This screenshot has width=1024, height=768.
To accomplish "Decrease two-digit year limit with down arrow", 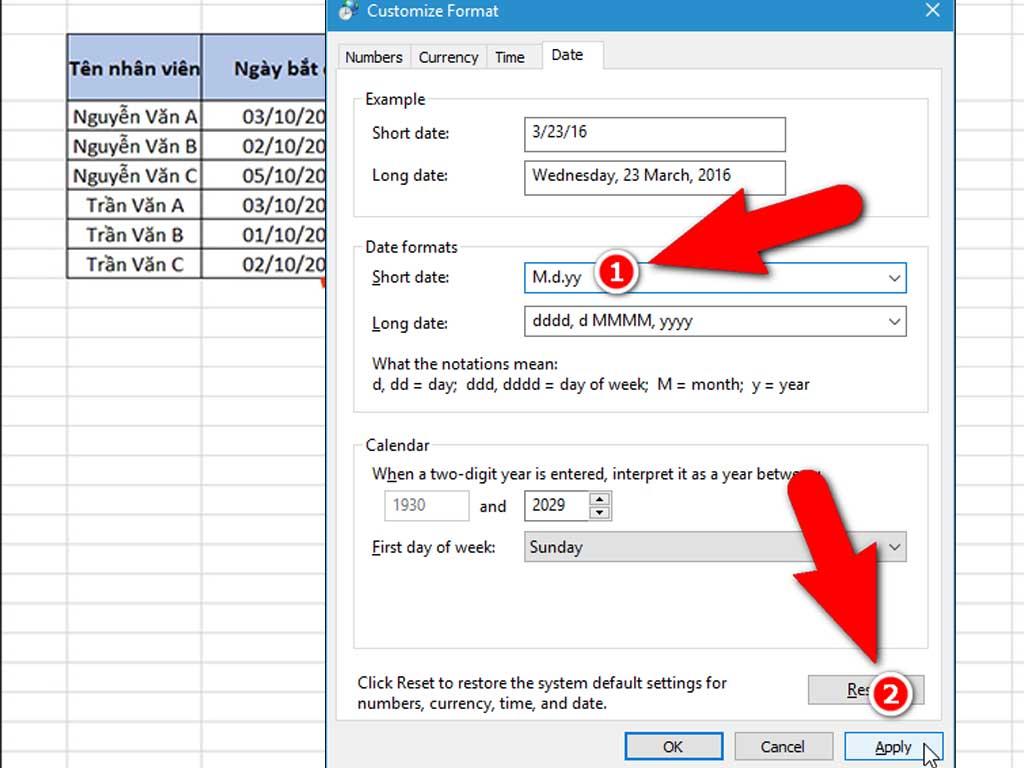I will click(x=599, y=513).
